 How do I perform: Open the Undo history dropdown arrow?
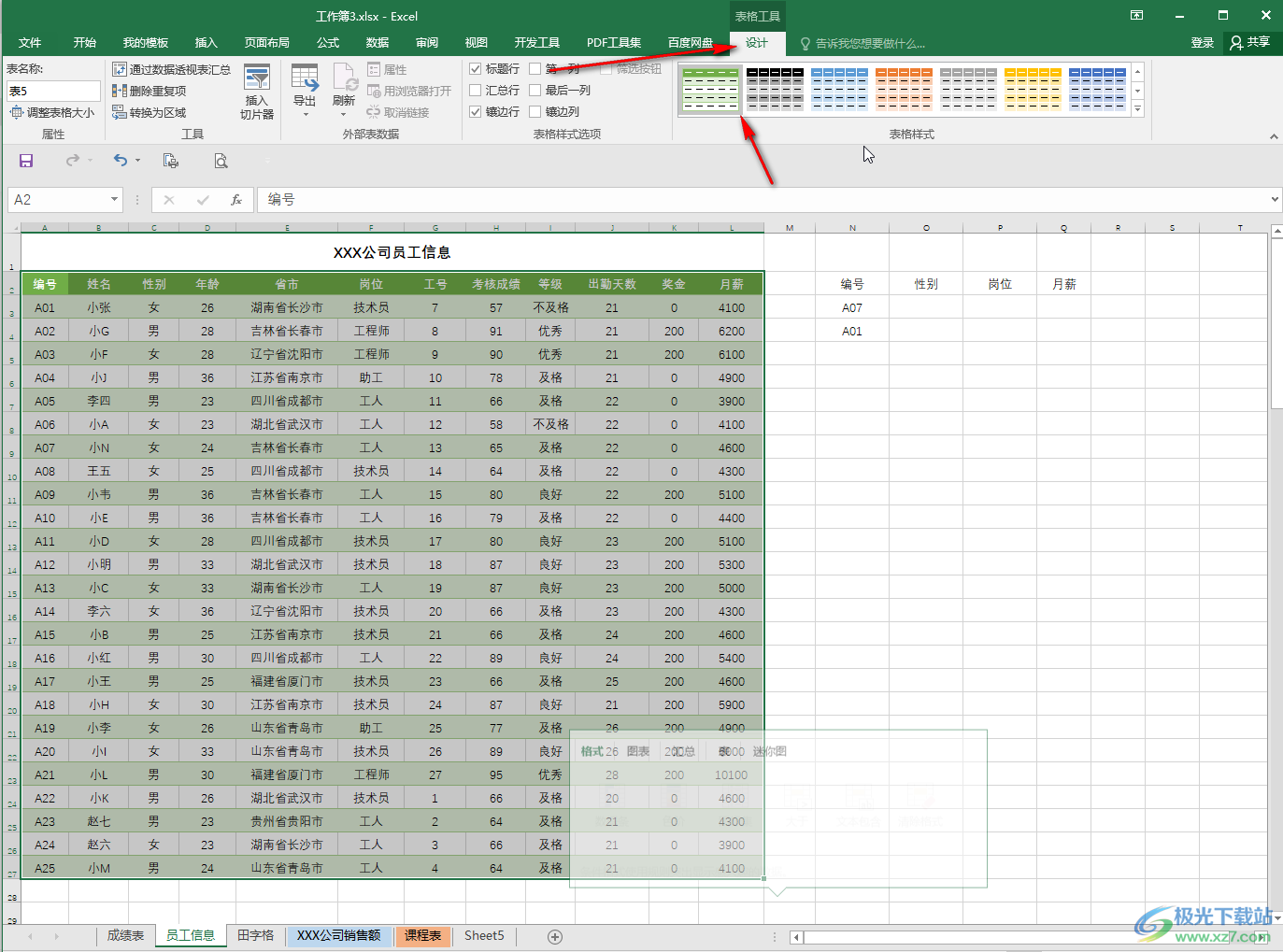[x=138, y=161]
